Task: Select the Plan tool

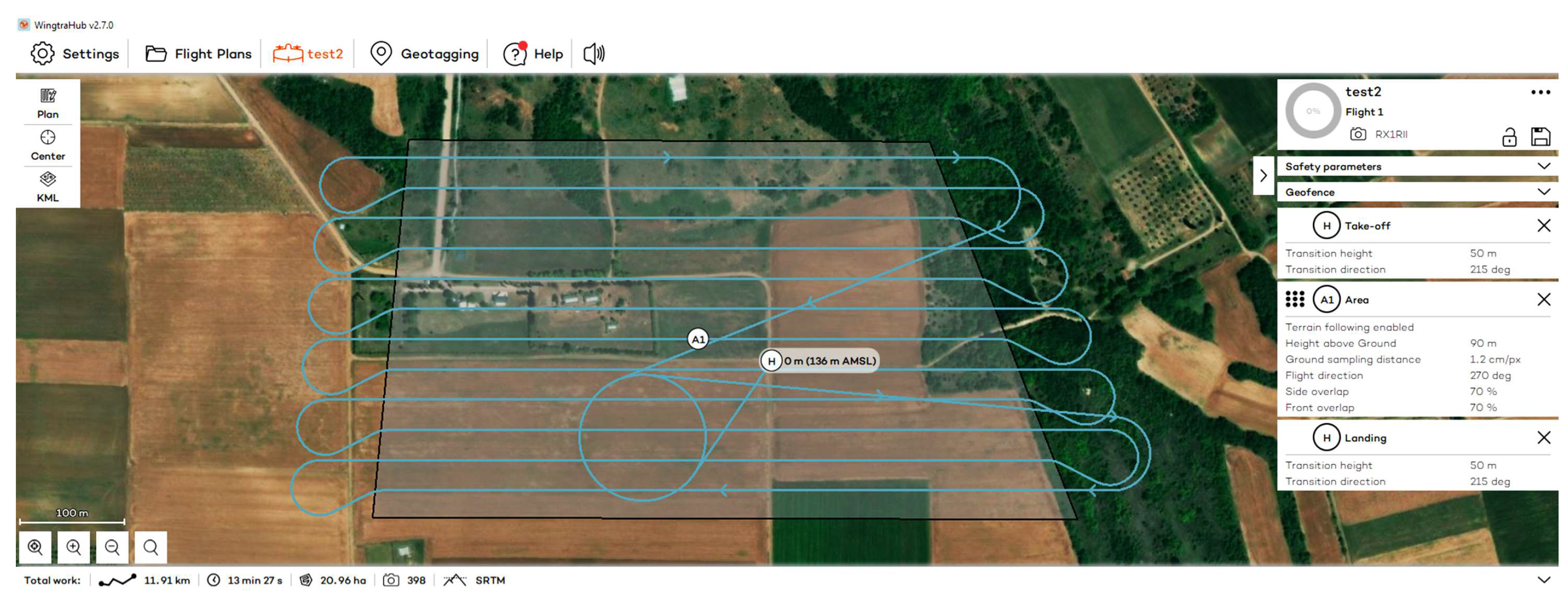Action: pyautogui.click(x=48, y=103)
